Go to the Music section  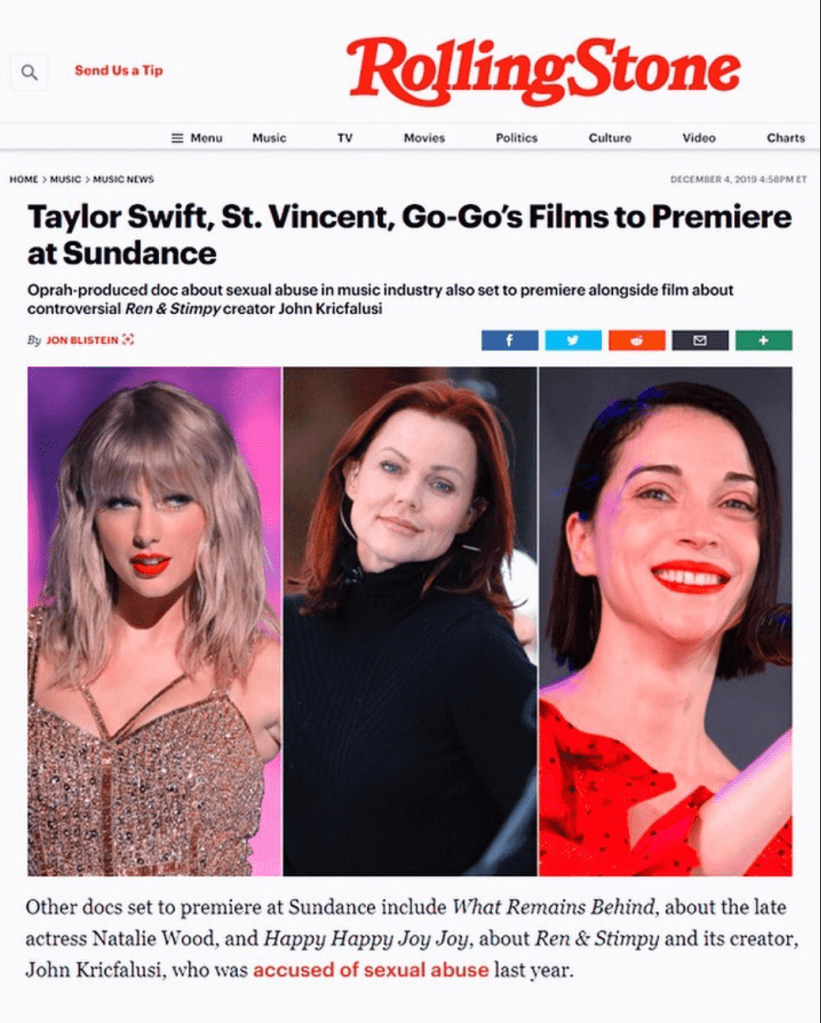tap(269, 138)
